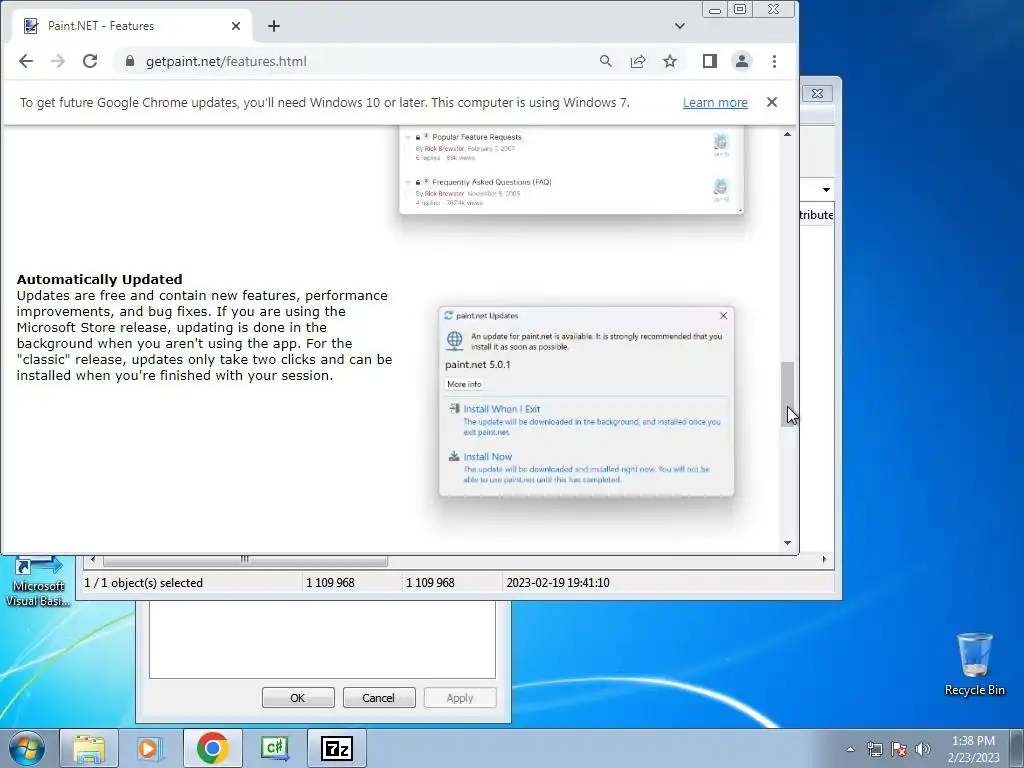Reload the Paint.NET features page
The width and height of the screenshot is (1024, 768).
point(90,61)
